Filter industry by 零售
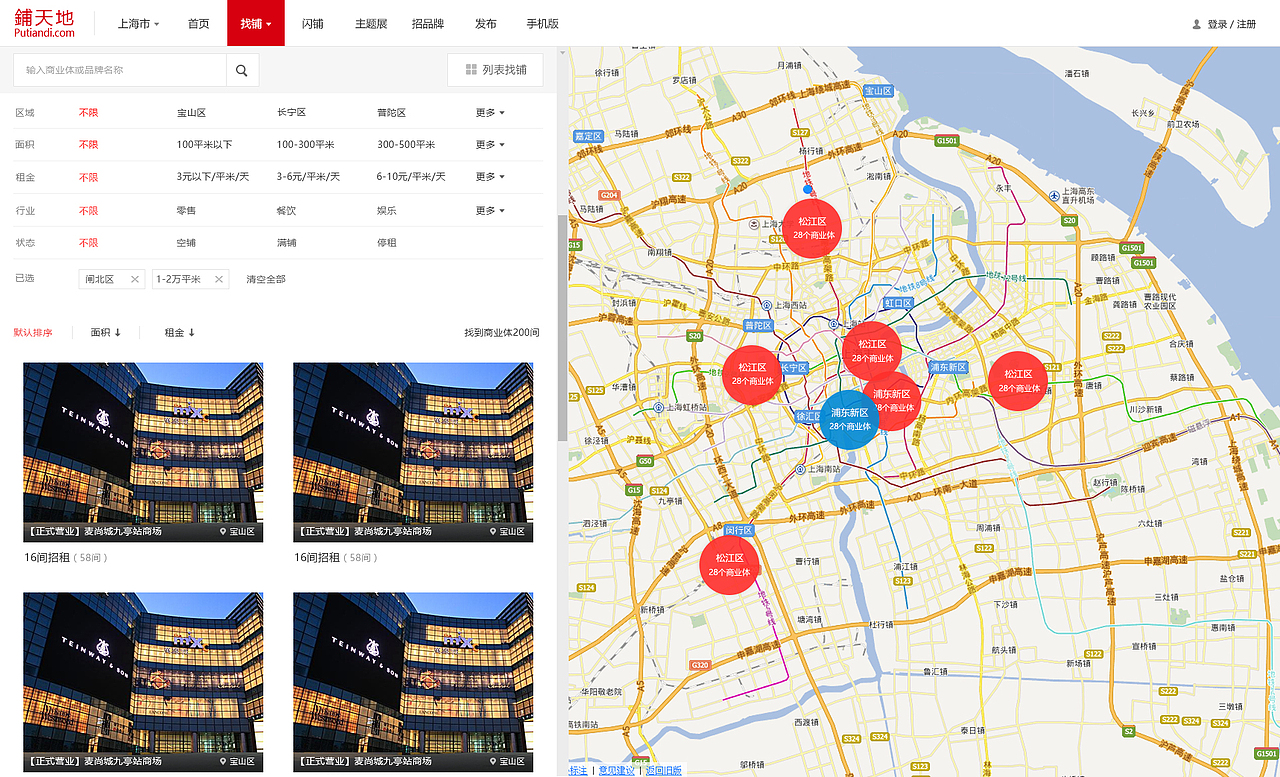 click(186, 211)
